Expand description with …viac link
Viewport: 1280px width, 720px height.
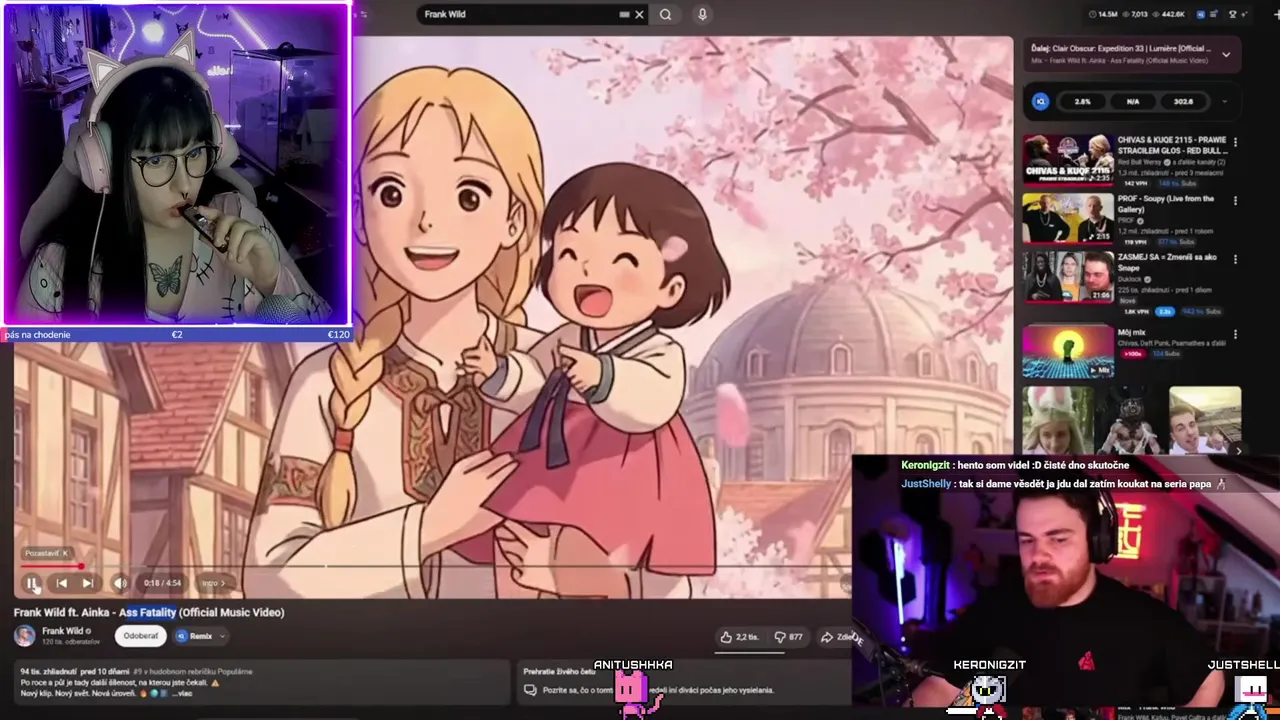tap(183, 693)
